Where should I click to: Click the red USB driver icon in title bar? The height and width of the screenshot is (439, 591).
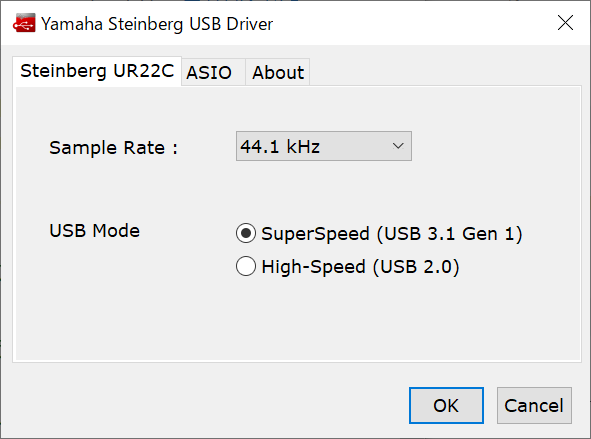(24, 23)
